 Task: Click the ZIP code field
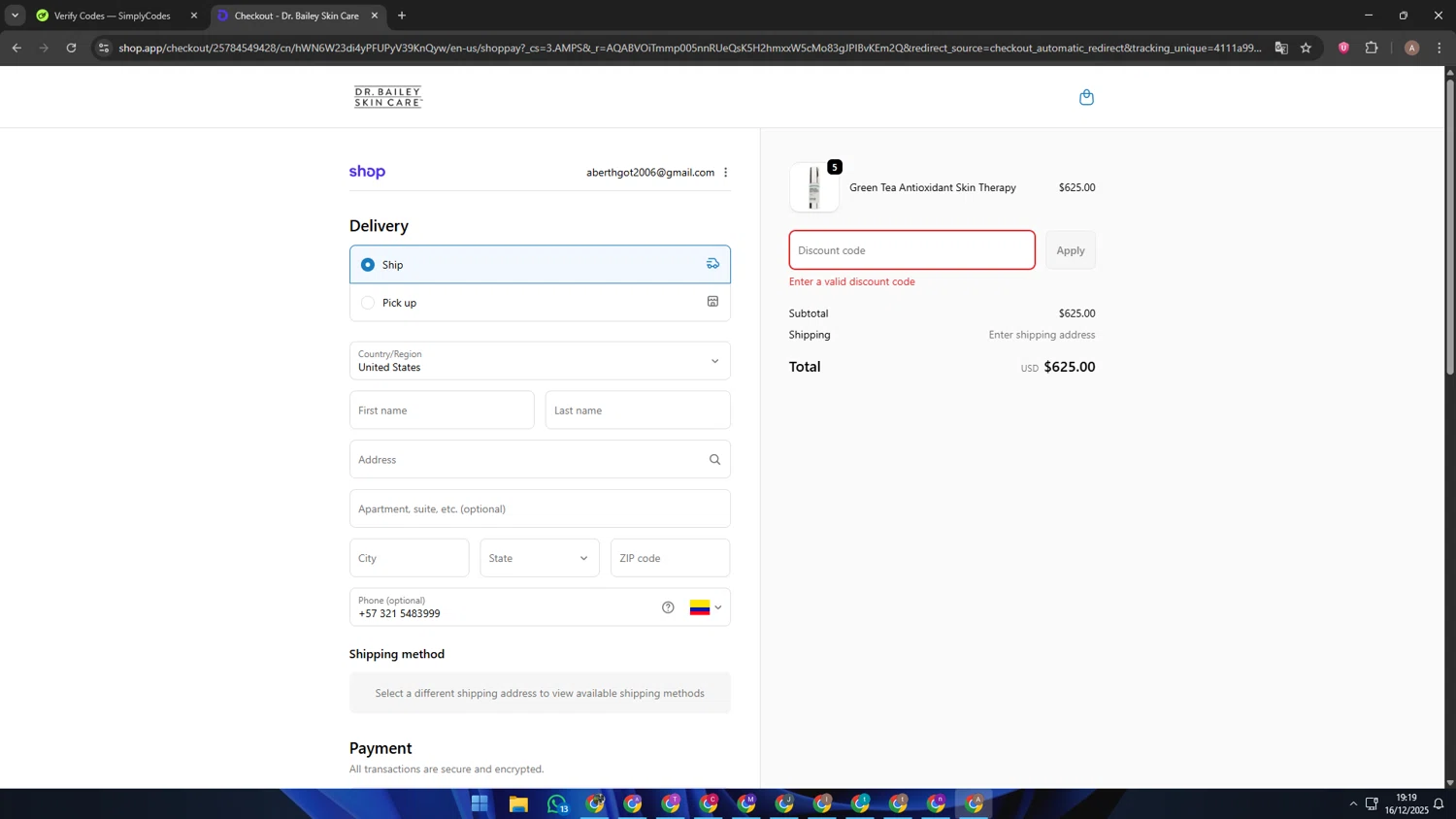pyautogui.click(x=671, y=558)
